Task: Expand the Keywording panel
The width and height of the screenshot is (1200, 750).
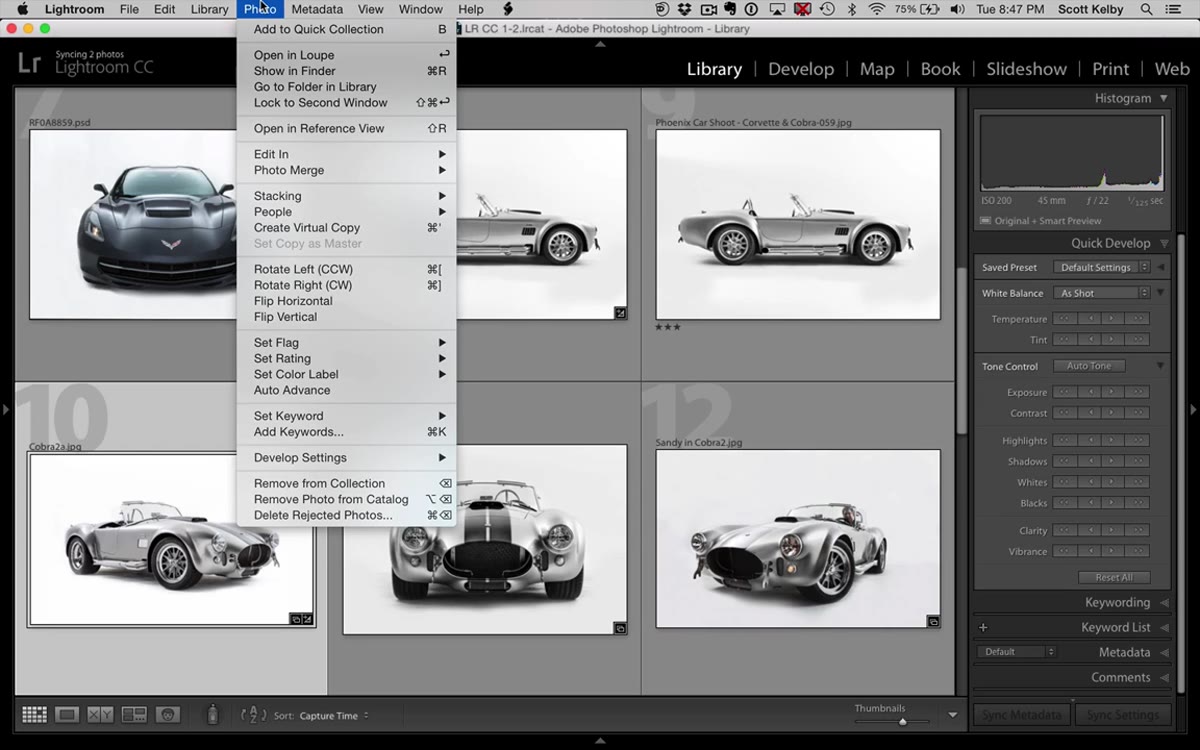Action: tap(1163, 602)
